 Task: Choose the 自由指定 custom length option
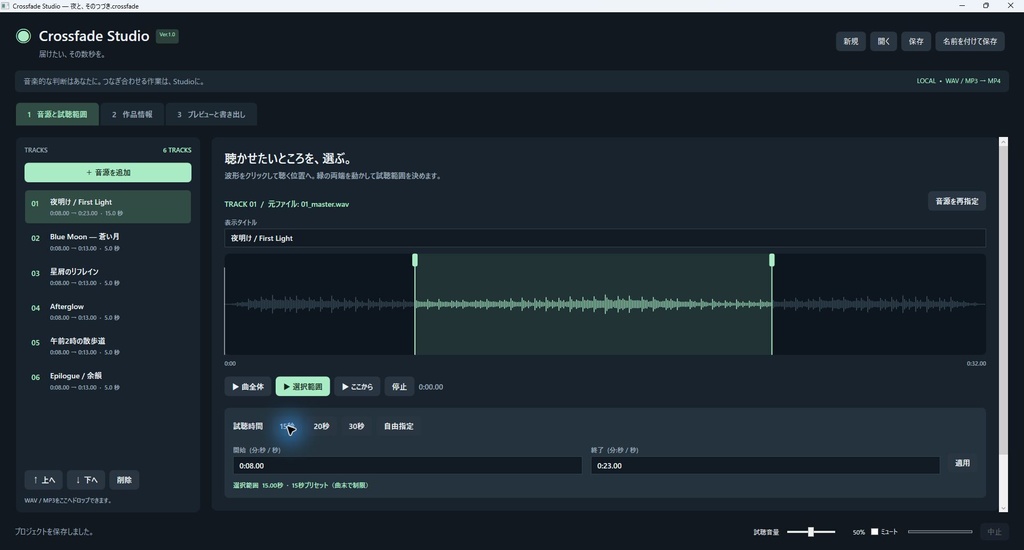398,426
